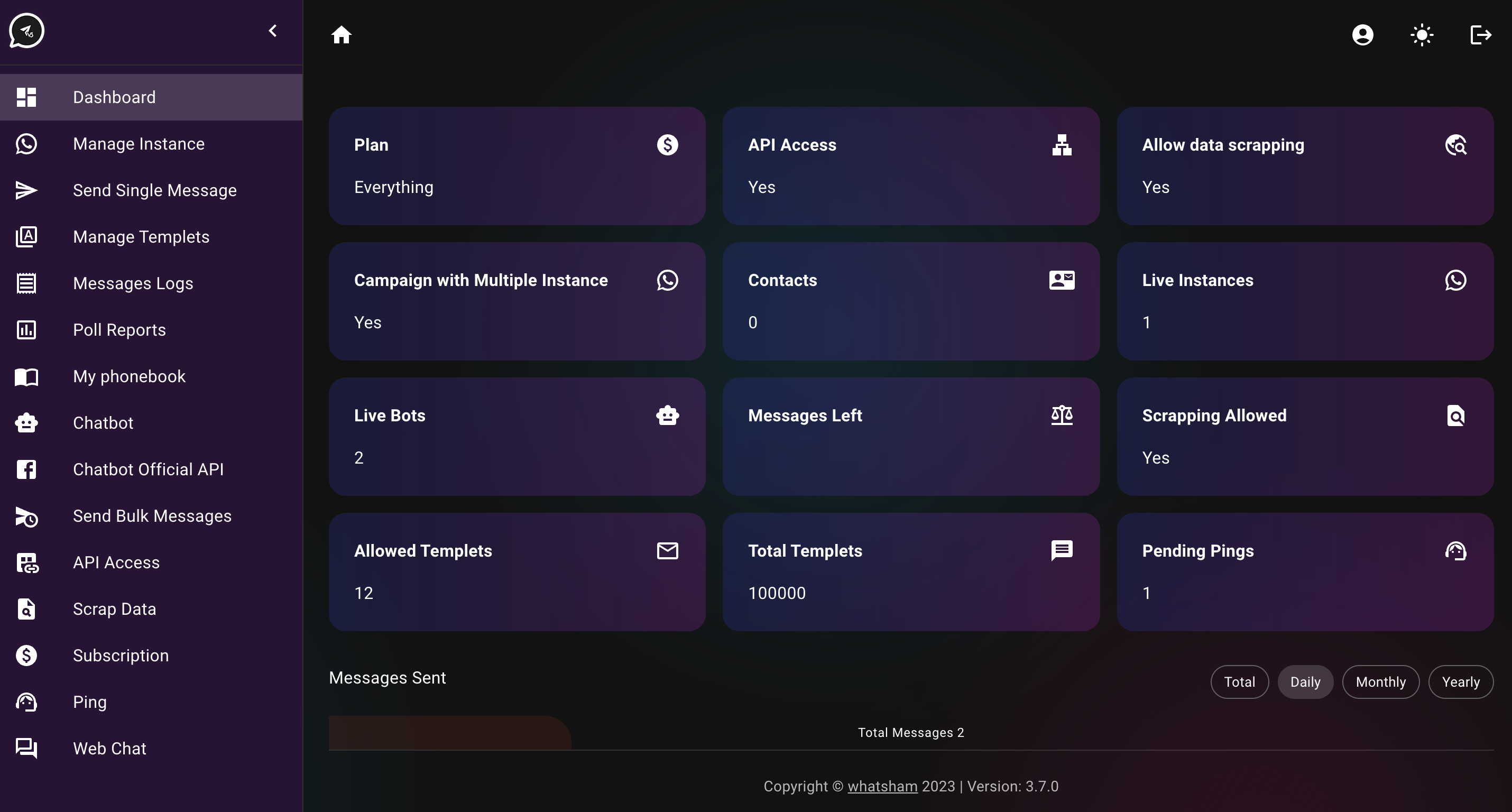The image size is (1512, 812).
Task: Click the Facebook icon for Chatbot Official API
Action: pyautogui.click(x=26, y=469)
